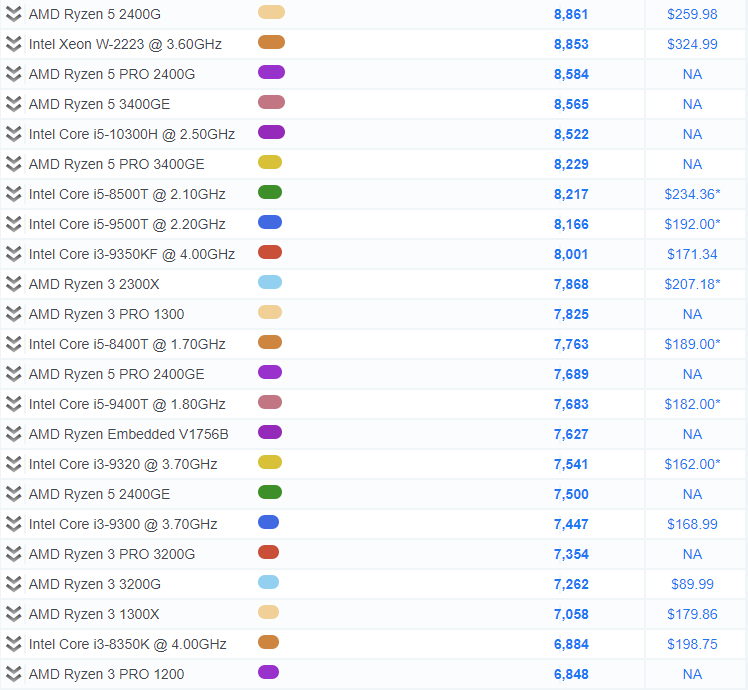Expand the AMD Ryzen 3 2300X row chevron

pyautogui.click(x=13, y=284)
